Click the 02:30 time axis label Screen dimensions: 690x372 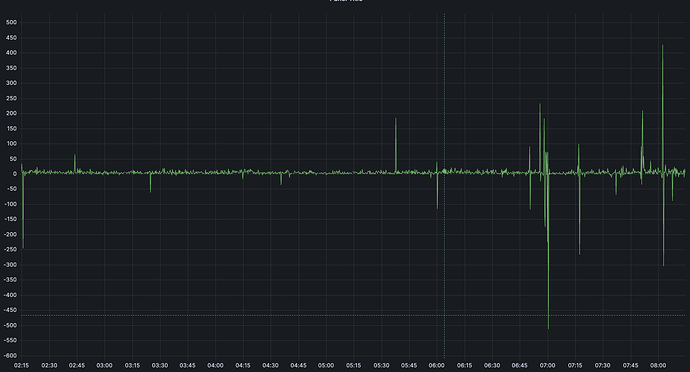click(x=49, y=365)
